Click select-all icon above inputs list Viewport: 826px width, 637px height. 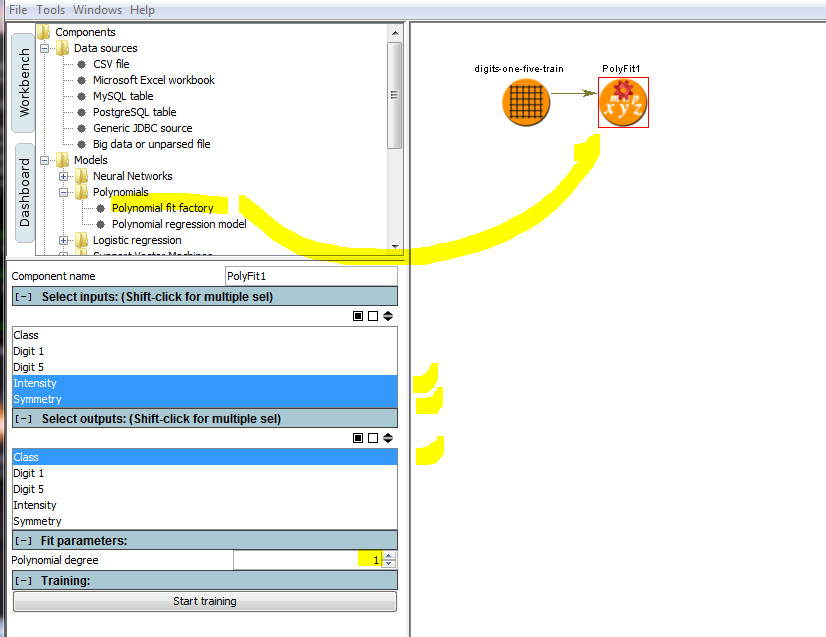[358, 316]
